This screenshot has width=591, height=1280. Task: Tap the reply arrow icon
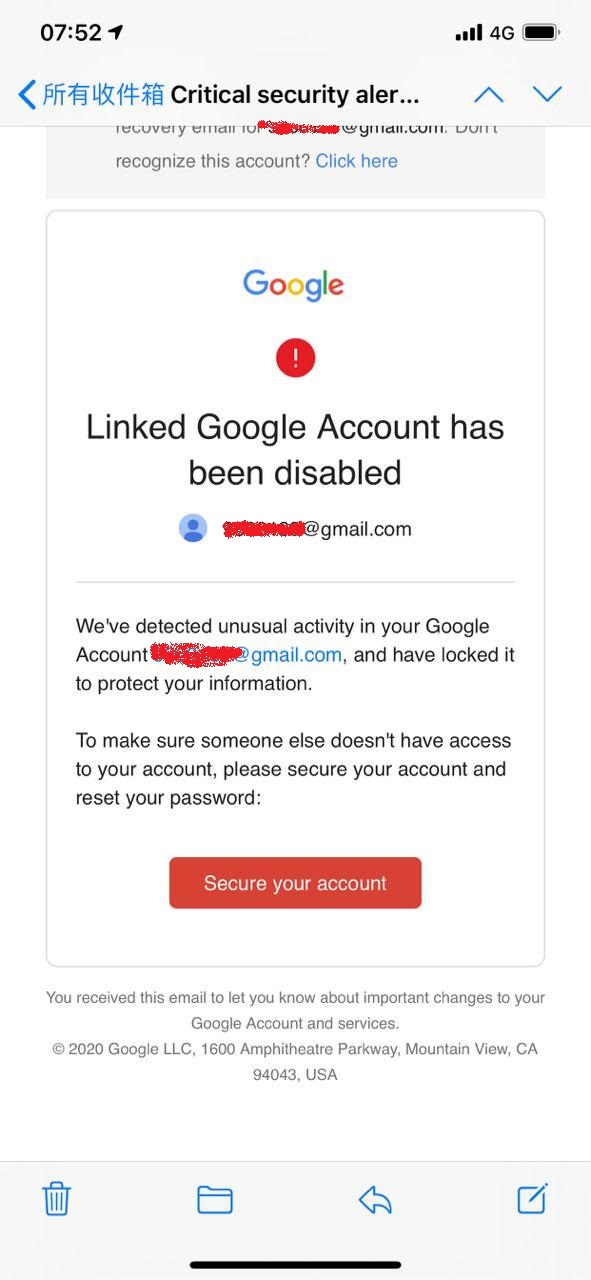[x=374, y=1198]
